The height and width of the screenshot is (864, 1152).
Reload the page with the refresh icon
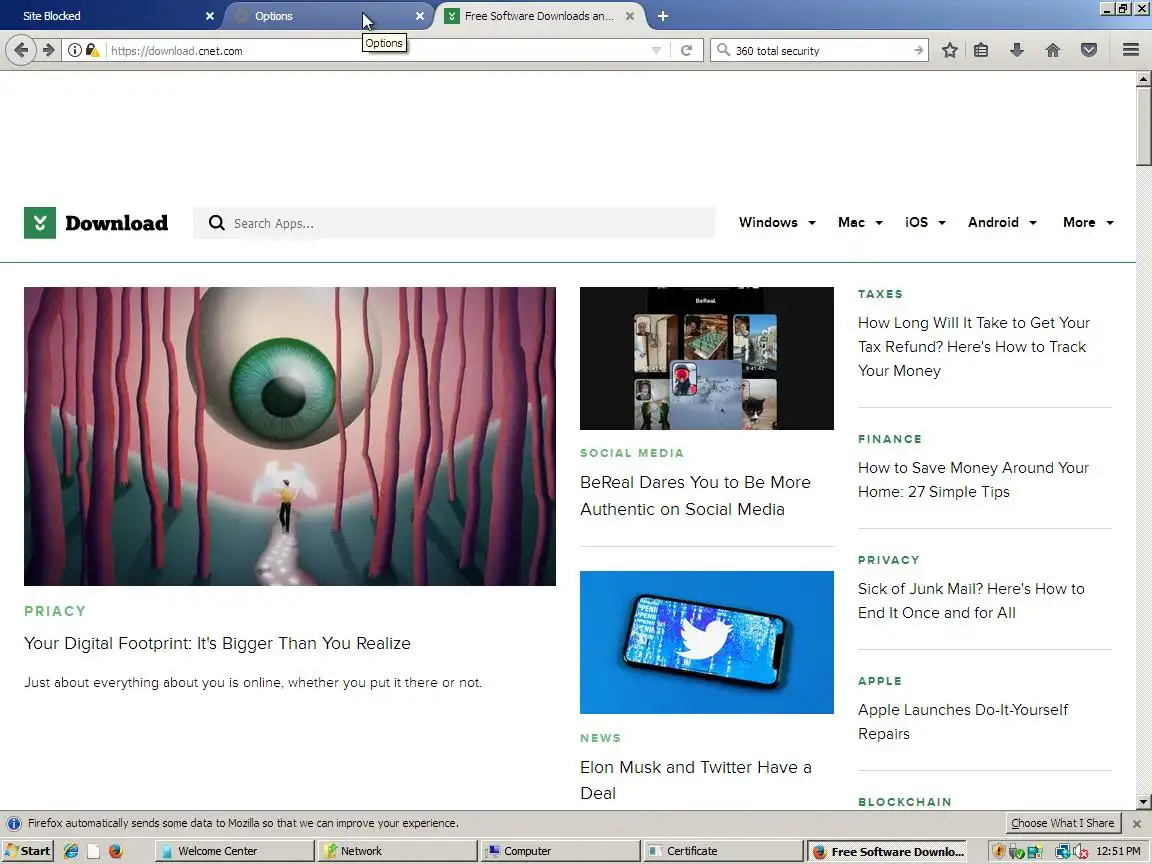tap(686, 50)
